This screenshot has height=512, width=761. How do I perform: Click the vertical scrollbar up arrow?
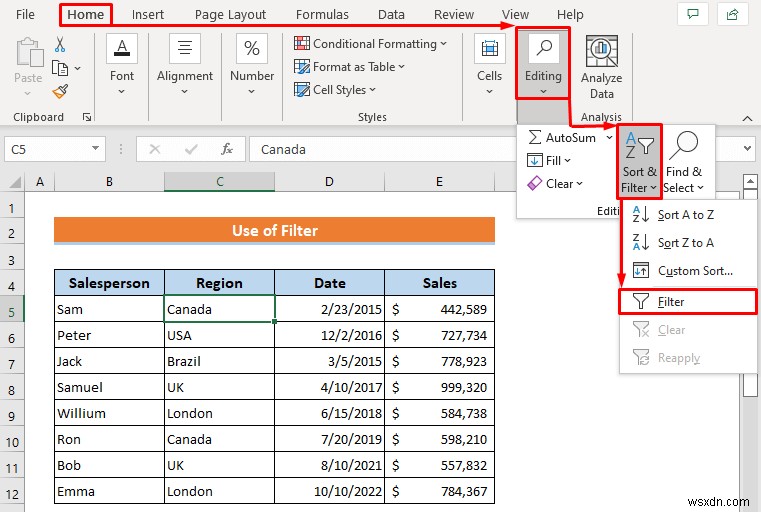(750, 182)
